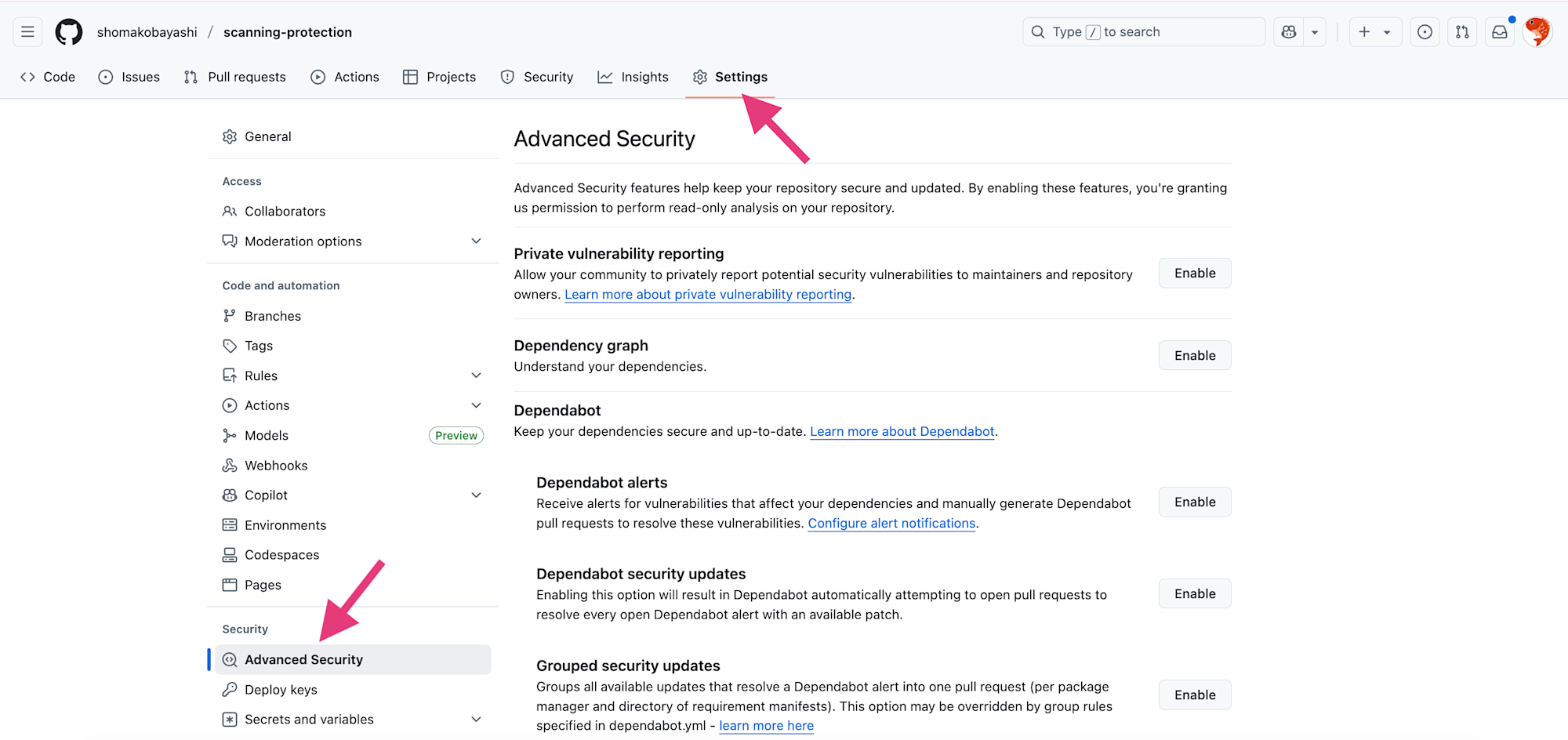Open the create-new dropdown caret
This screenshot has height=740, width=1568.
click(x=1387, y=32)
